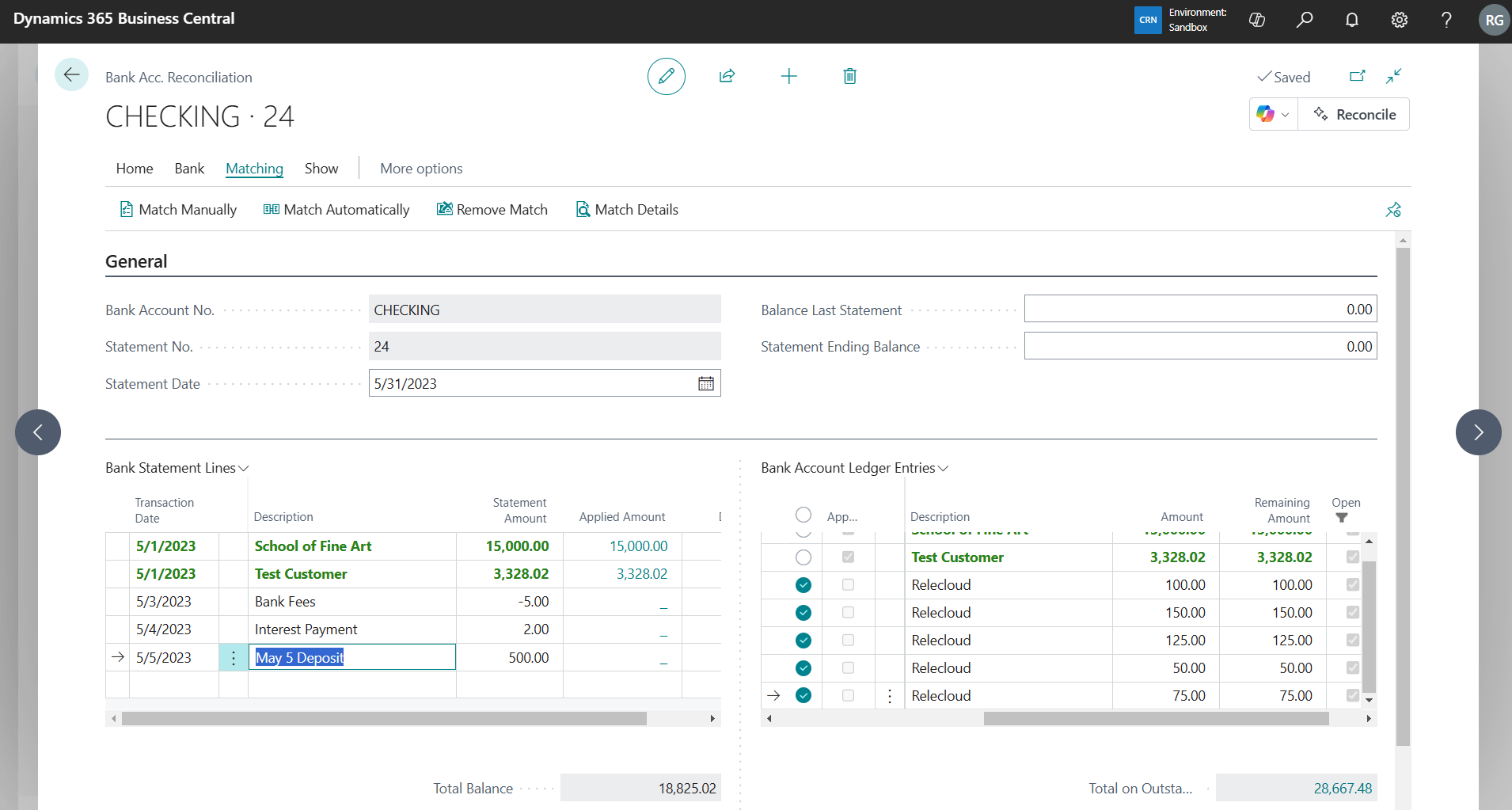Click Match Details
This screenshot has width=1512, height=810.
627,210
